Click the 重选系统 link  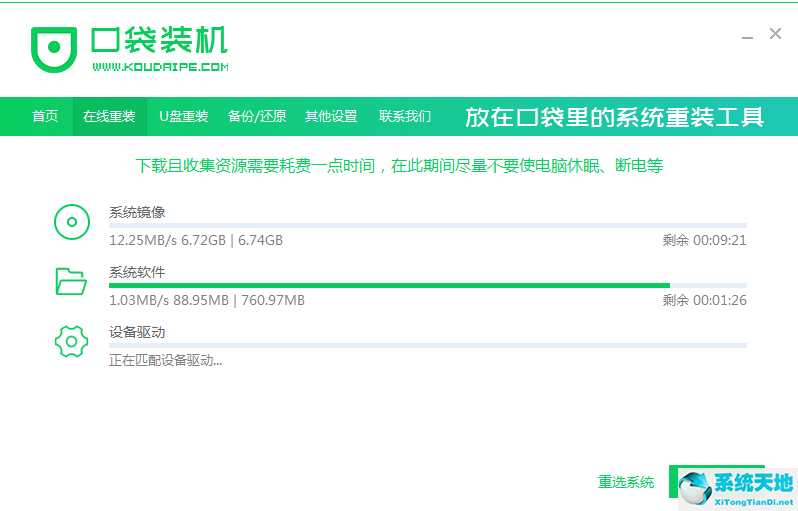(626, 482)
